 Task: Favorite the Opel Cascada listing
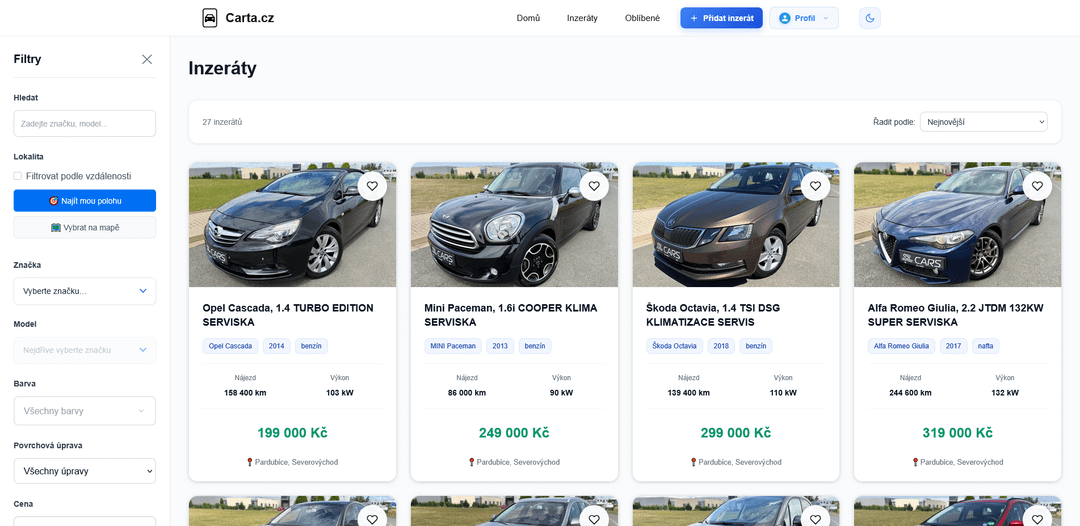pos(372,186)
